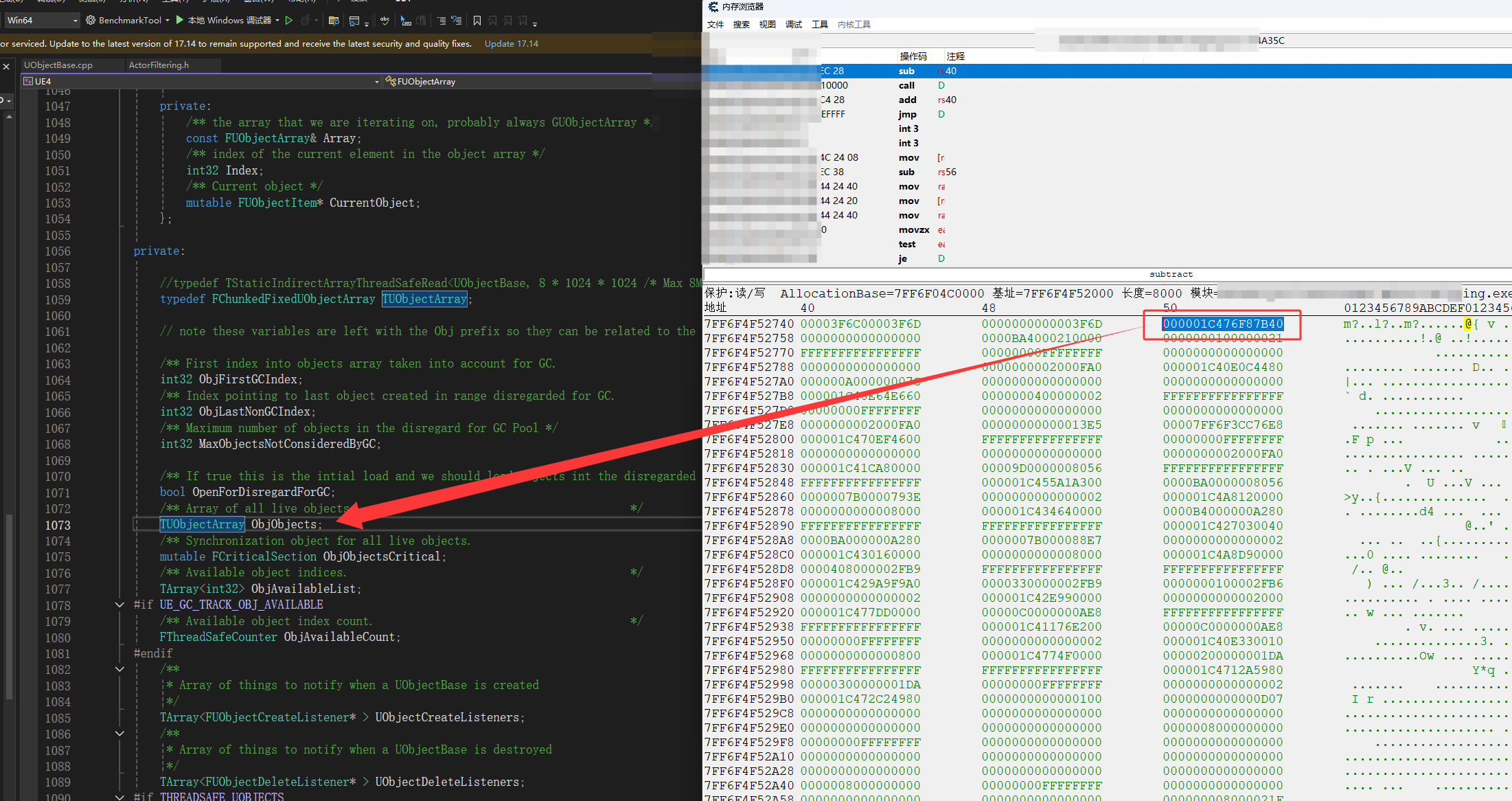Select the sub instruction row in disassembly
Screen dimensions: 1512x801
coord(906,71)
